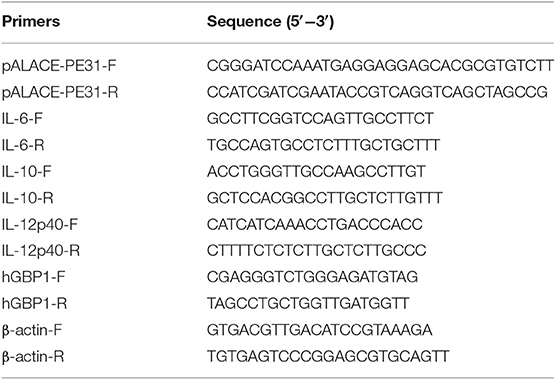Select the IL-10-F primer label
The width and height of the screenshot is (556, 380).
pyautogui.click(x=27, y=171)
